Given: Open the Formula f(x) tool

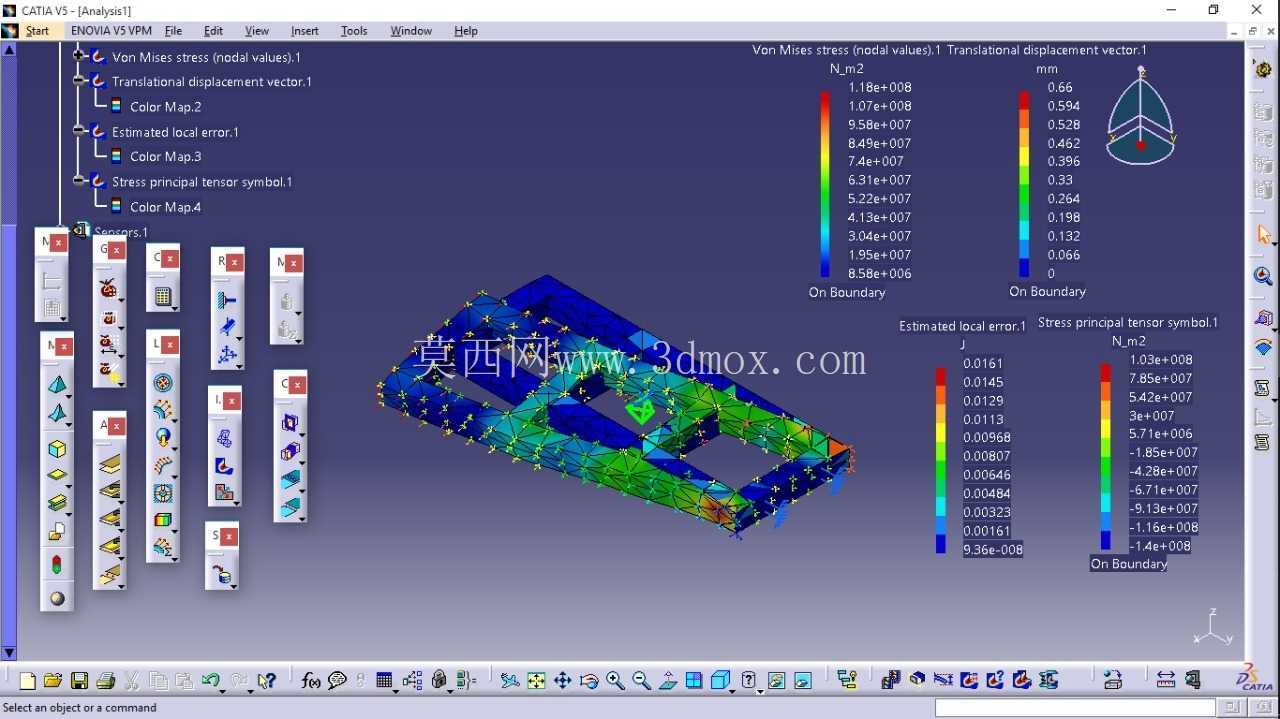Looking at the screenshot, I should pos(311,681).
